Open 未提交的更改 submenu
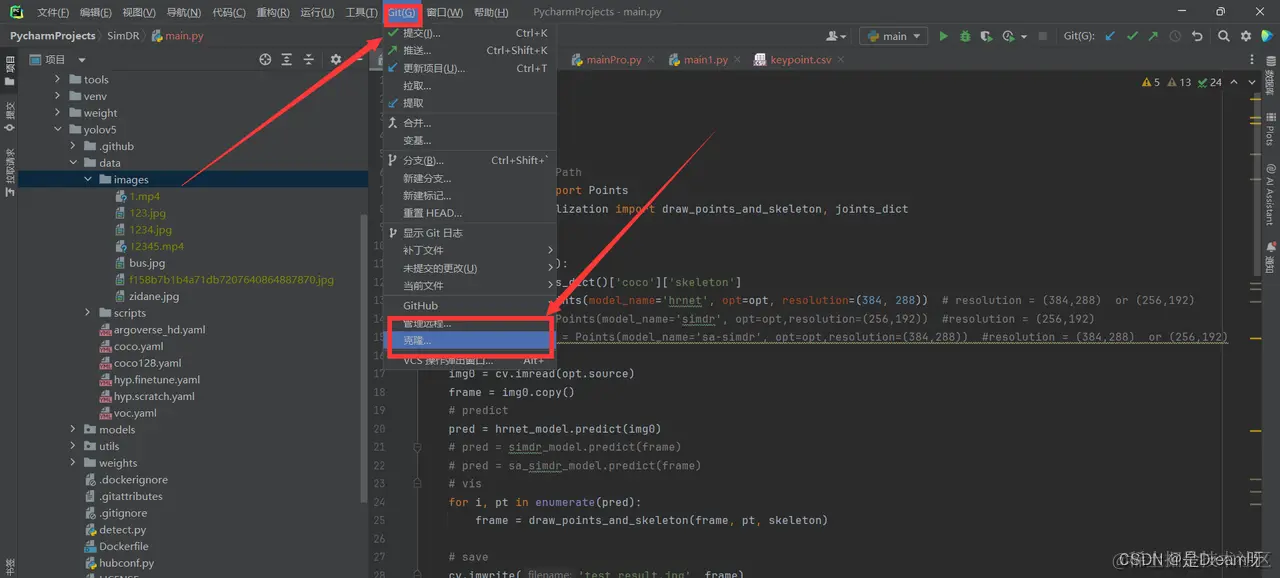Screen dimensions: 1280x578 pos(470,268)
